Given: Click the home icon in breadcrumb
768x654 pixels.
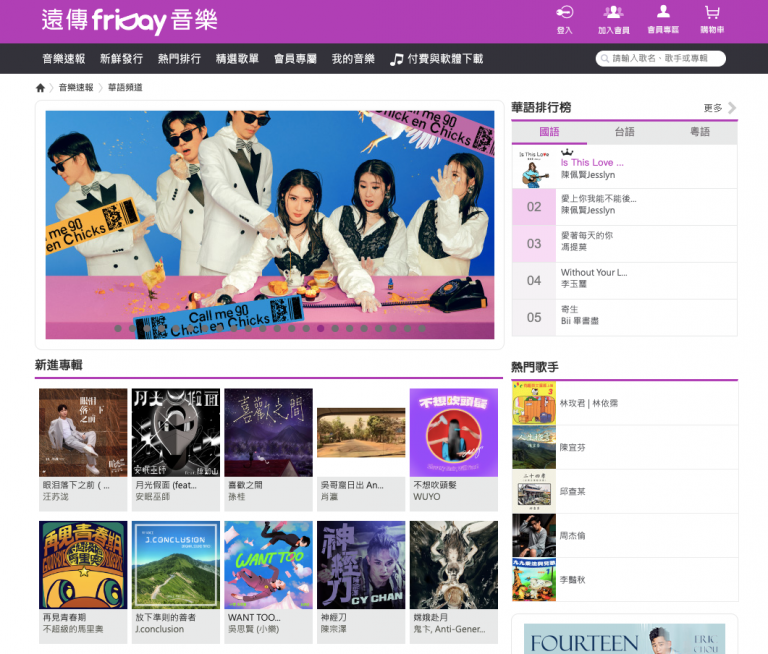Looking at the screenshot, I should click(x=40, y=88).
